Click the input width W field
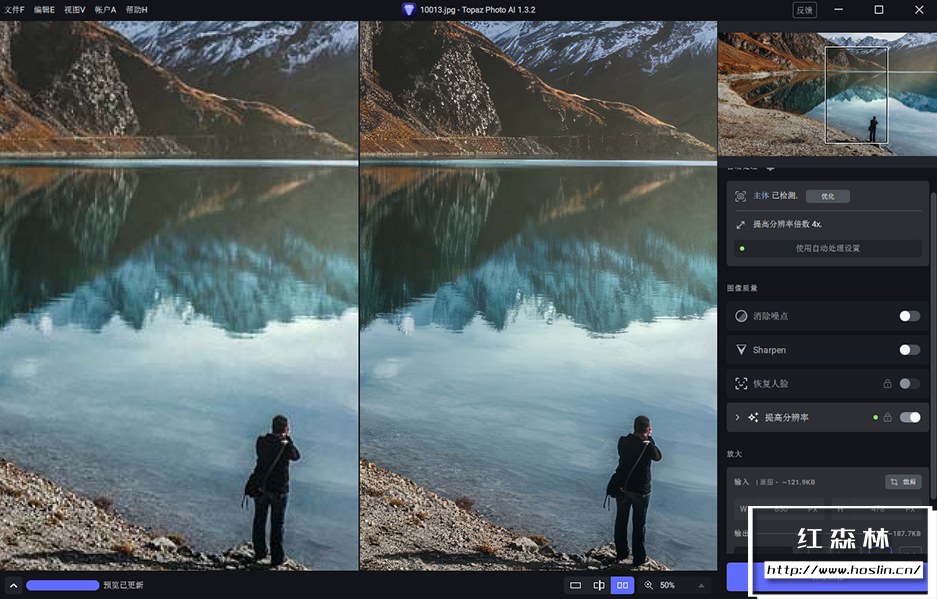This screenshot has height=599, width=937. tap(779, 509)
